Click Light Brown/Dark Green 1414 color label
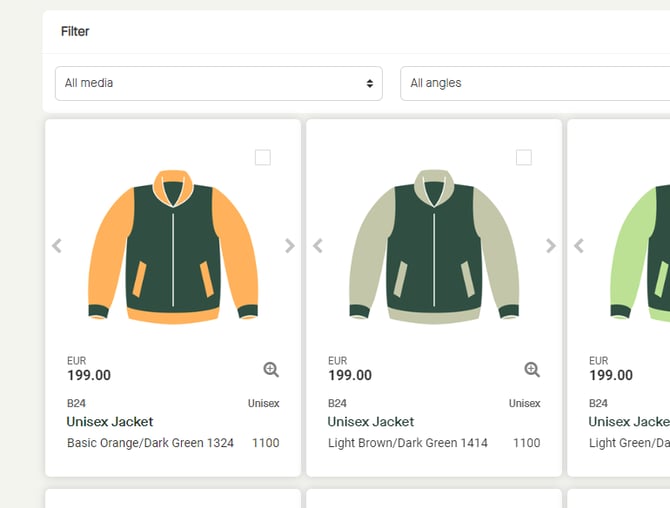Image resolution: width=670 pixels, height=508 pixels. pos(408,443)
